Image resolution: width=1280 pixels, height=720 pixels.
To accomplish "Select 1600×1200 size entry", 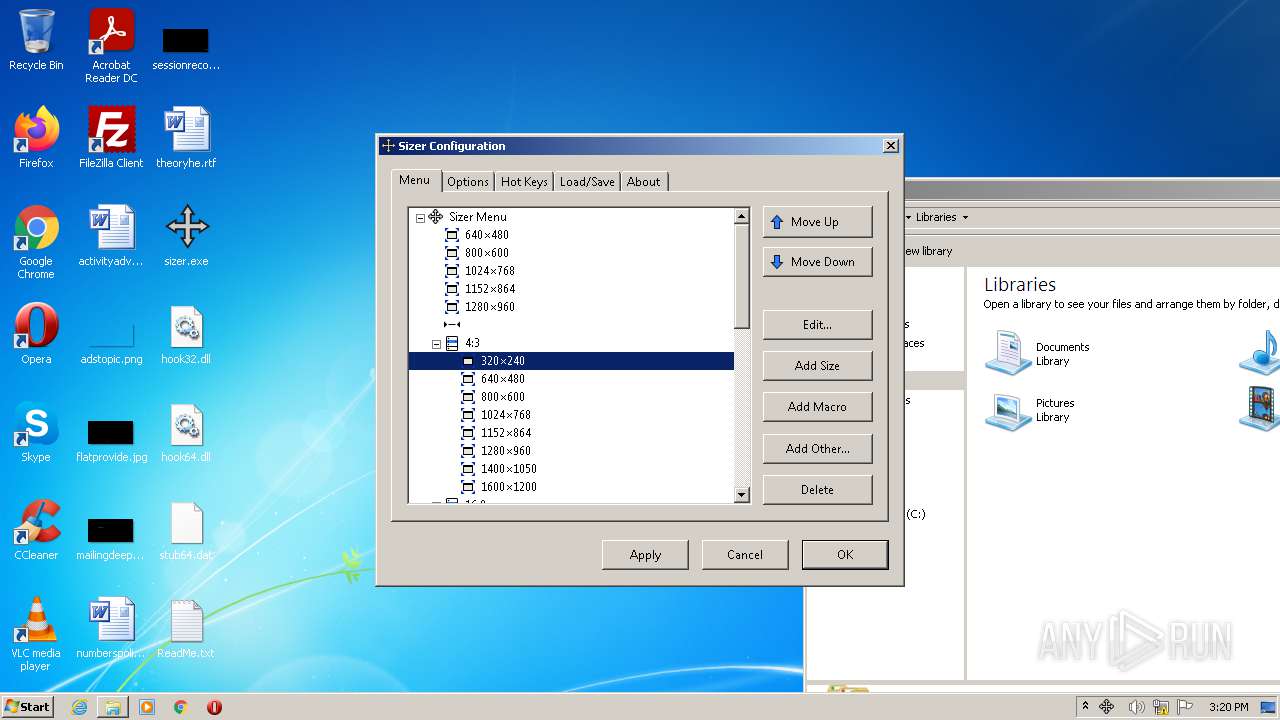I will 508,487.
